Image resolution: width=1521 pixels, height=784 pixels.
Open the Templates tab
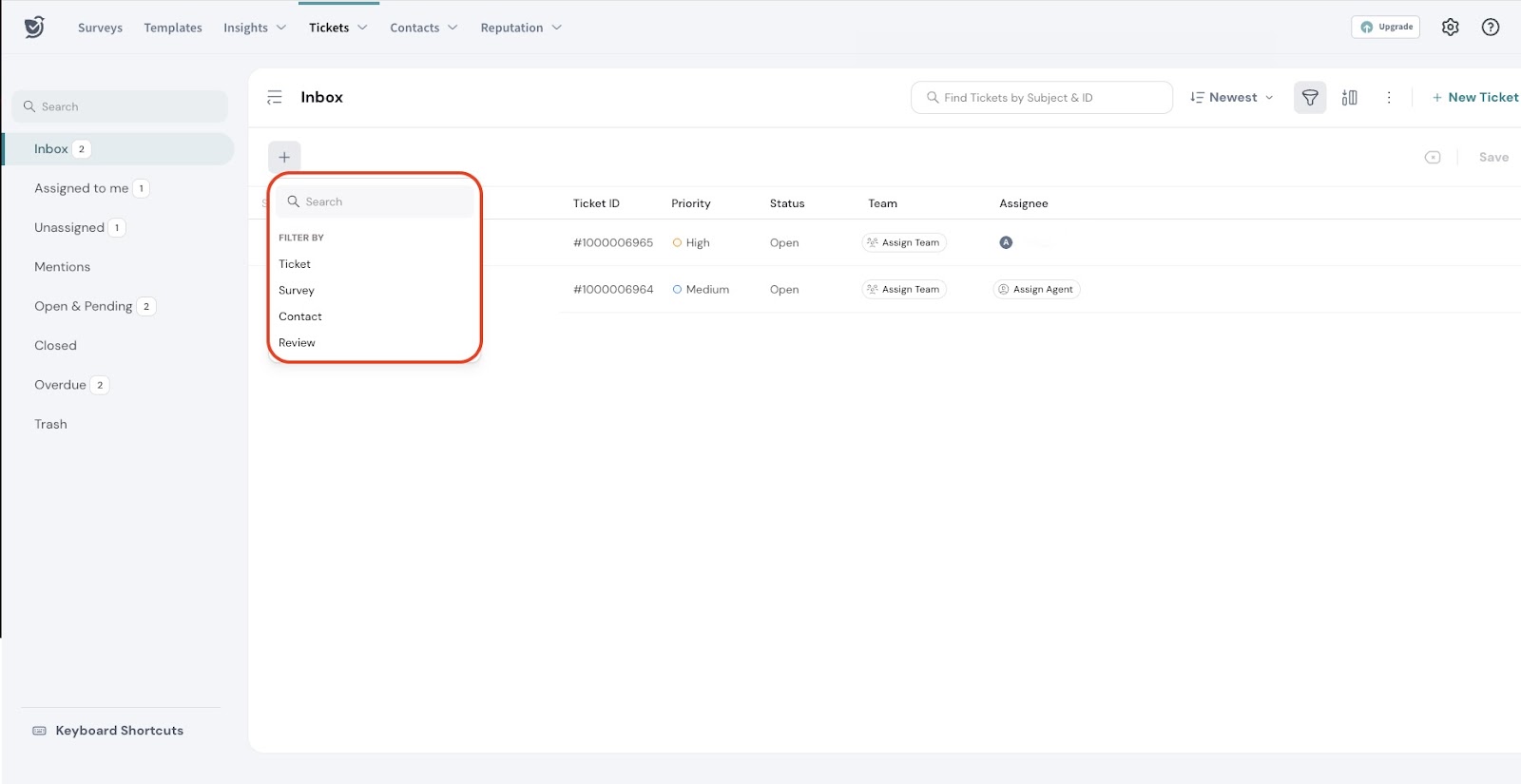173,28
